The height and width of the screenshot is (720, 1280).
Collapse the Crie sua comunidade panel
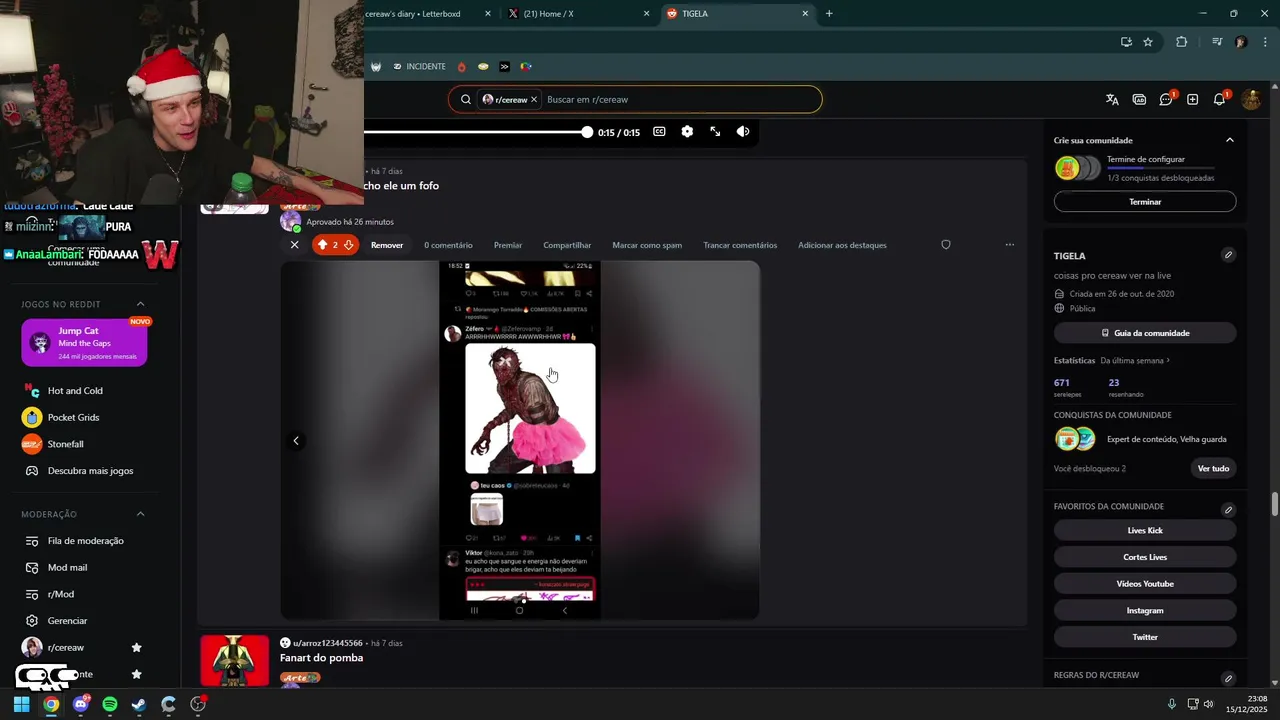pos(1230,140)
